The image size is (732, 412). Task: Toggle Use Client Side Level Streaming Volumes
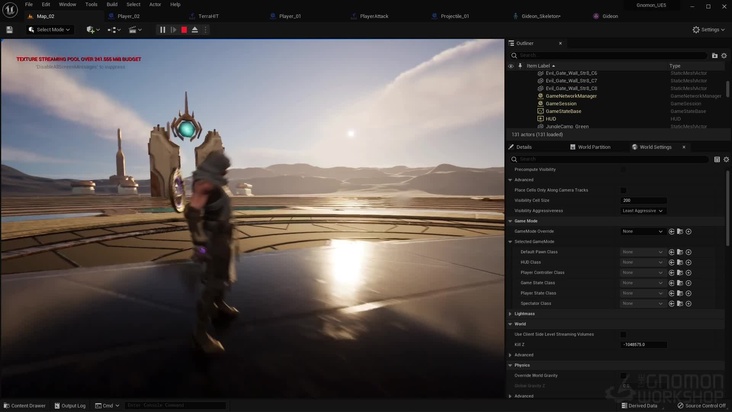pos(623,334)
